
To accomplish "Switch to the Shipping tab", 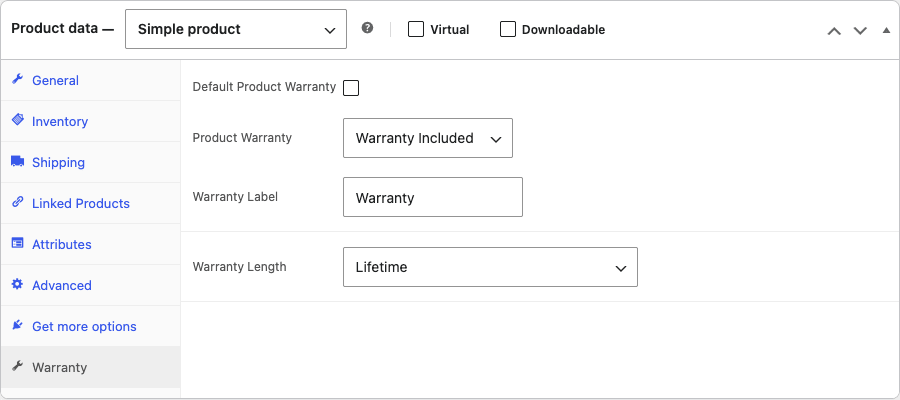I will tap(91, 162).
